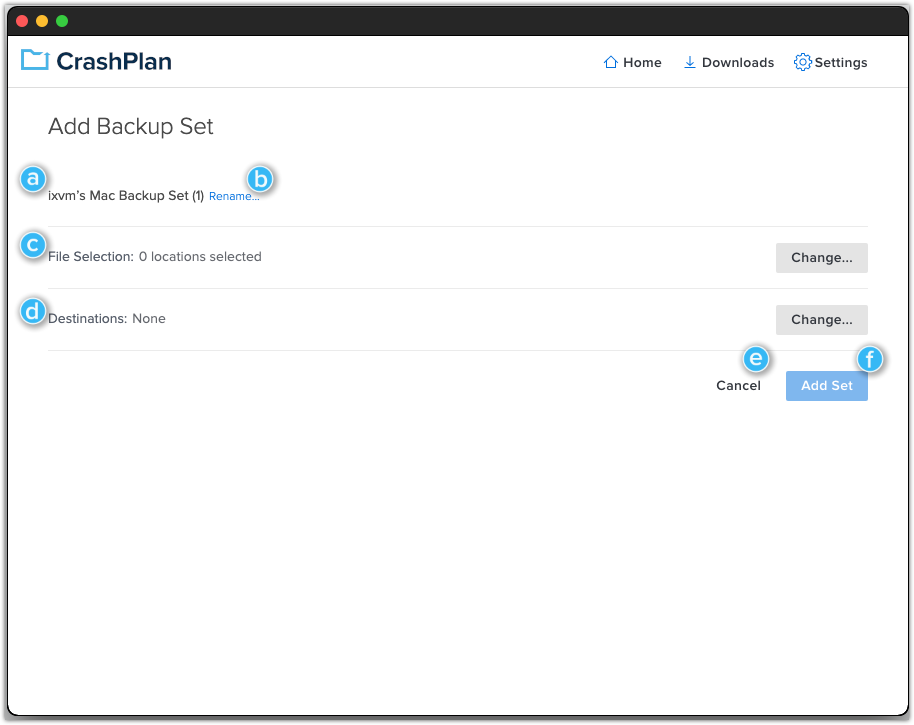Click the Downloads arrow icon
914x725 pixels.
click(x=690, y=62)
